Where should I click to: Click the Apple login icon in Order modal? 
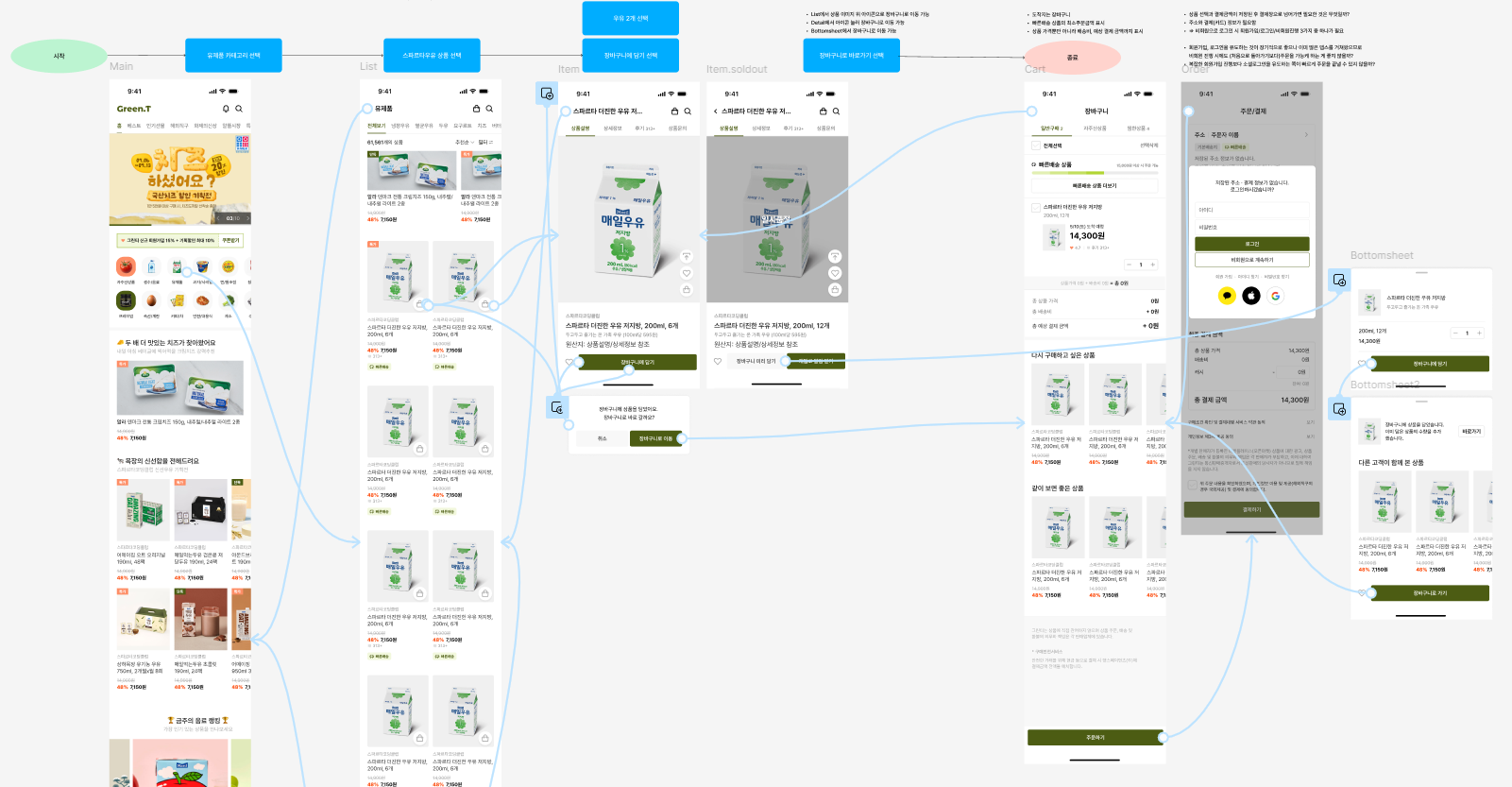pos(1251,296)
